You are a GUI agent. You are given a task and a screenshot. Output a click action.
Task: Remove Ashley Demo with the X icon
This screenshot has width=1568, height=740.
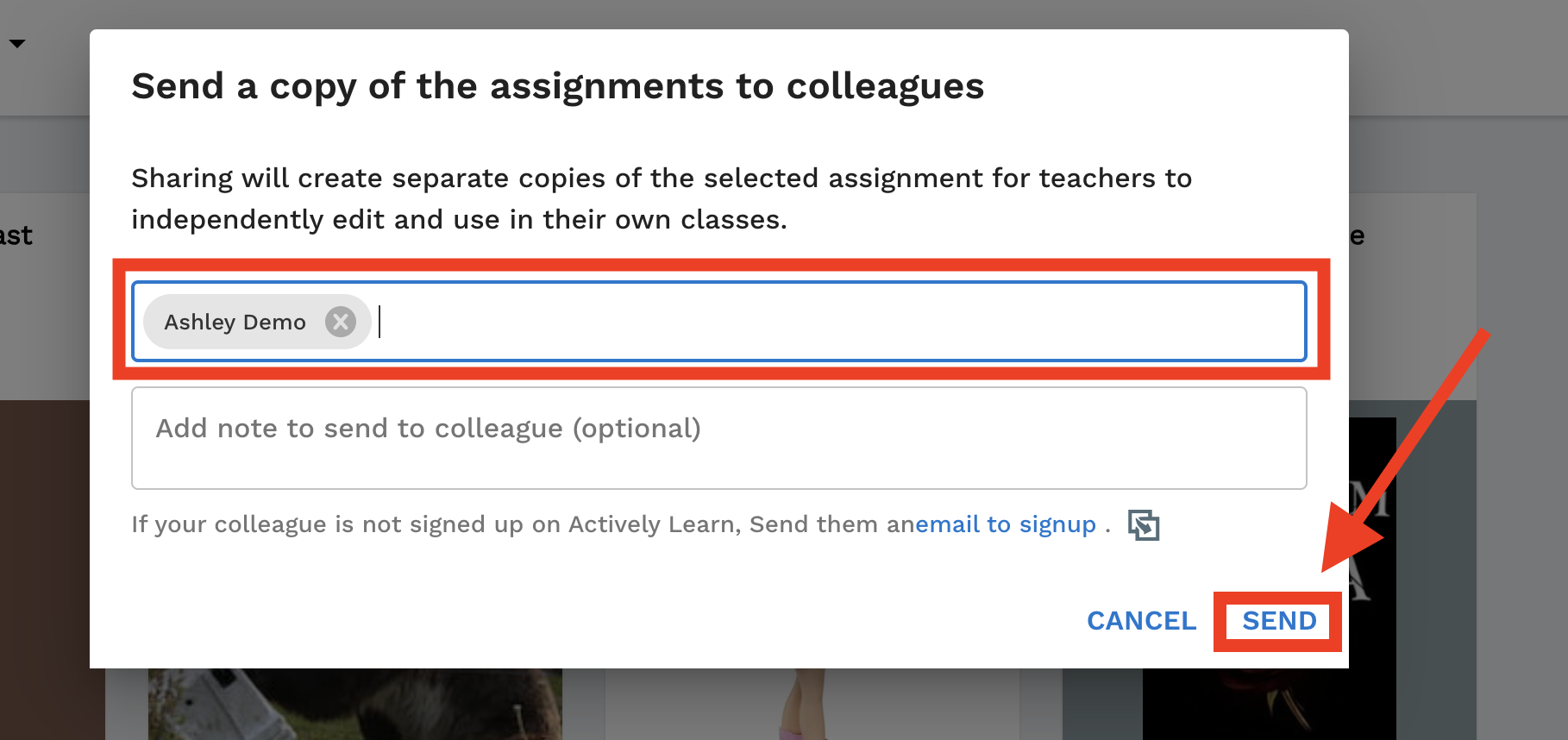coord(341,322)
